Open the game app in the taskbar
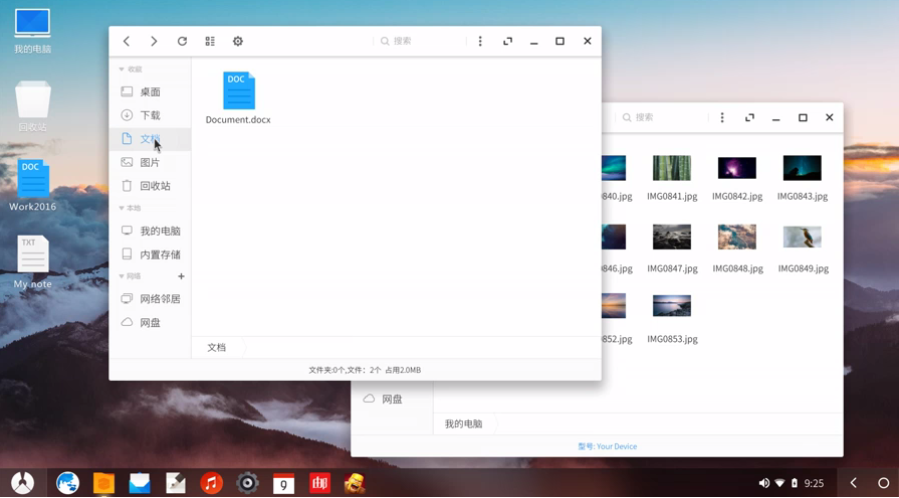Viewport: 899px width, 498px height. (x=355, y=483)
